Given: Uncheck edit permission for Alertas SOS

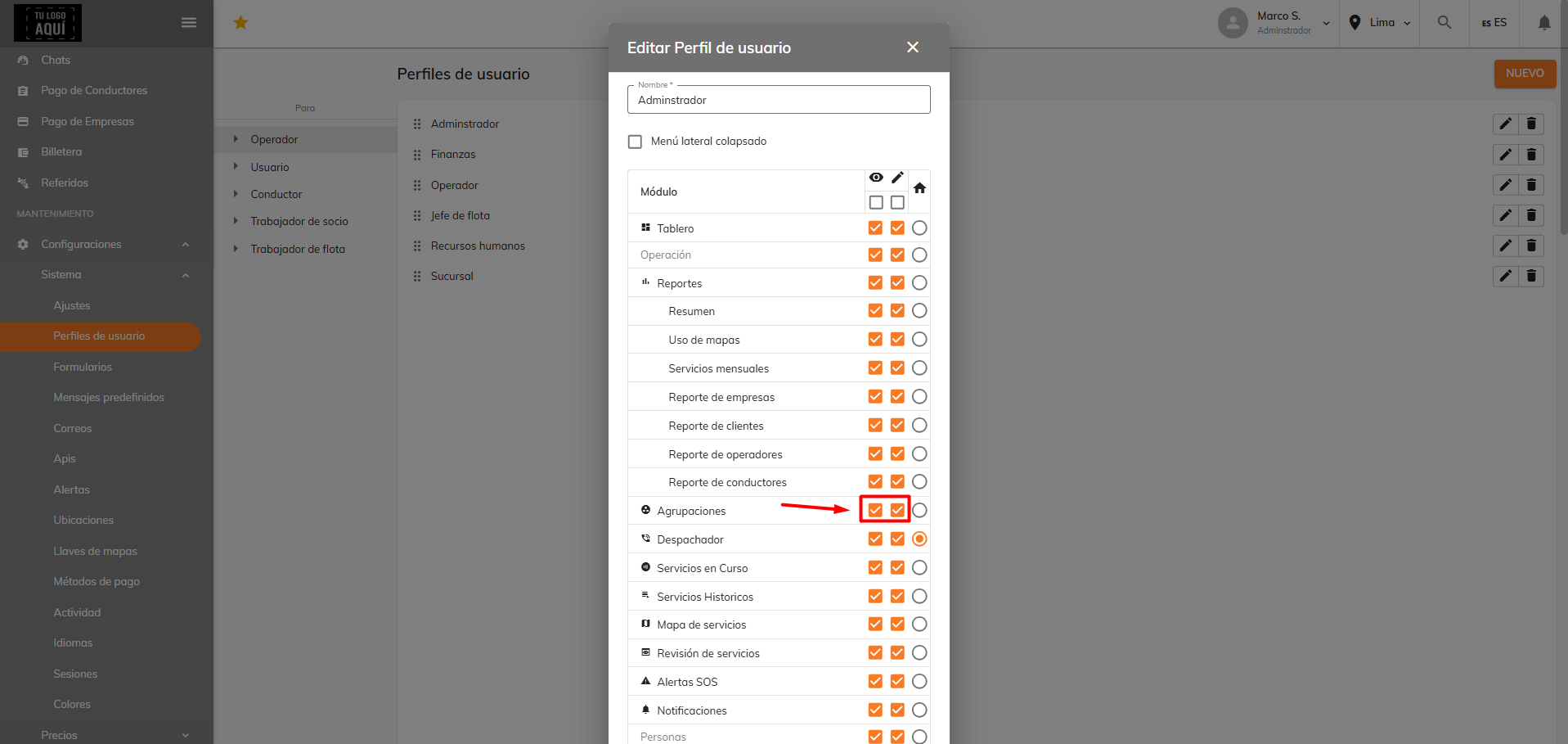Looking at the screenshot, I should (897, 681).
